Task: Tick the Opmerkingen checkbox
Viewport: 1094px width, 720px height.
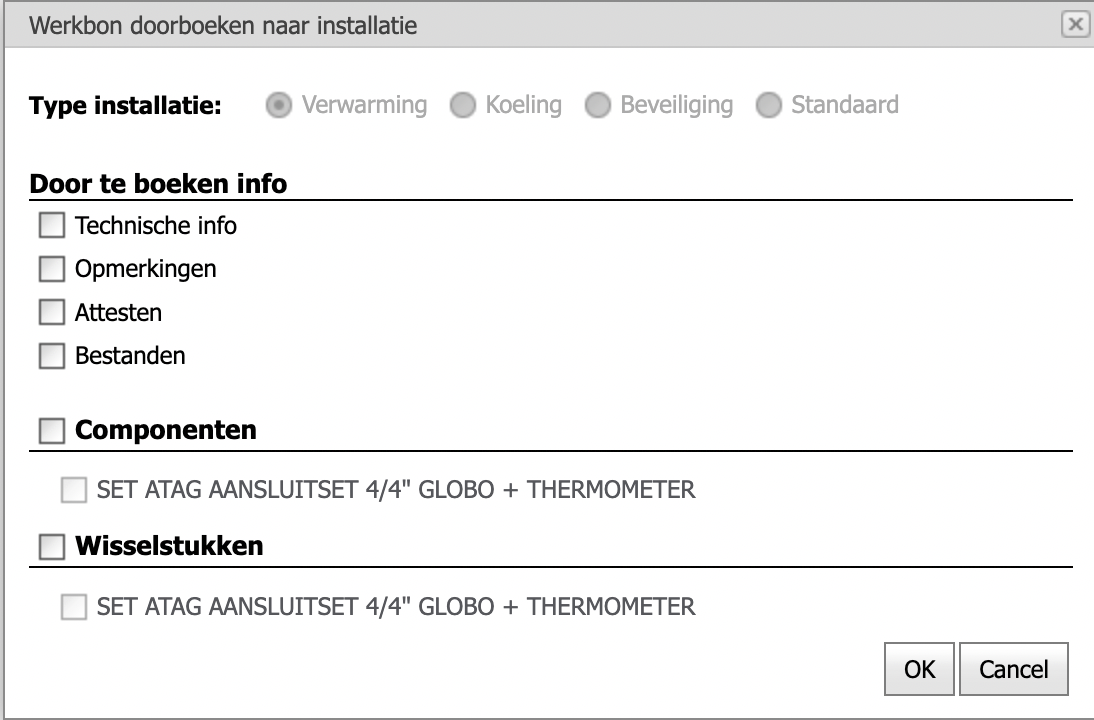Action: coord(52,269)
